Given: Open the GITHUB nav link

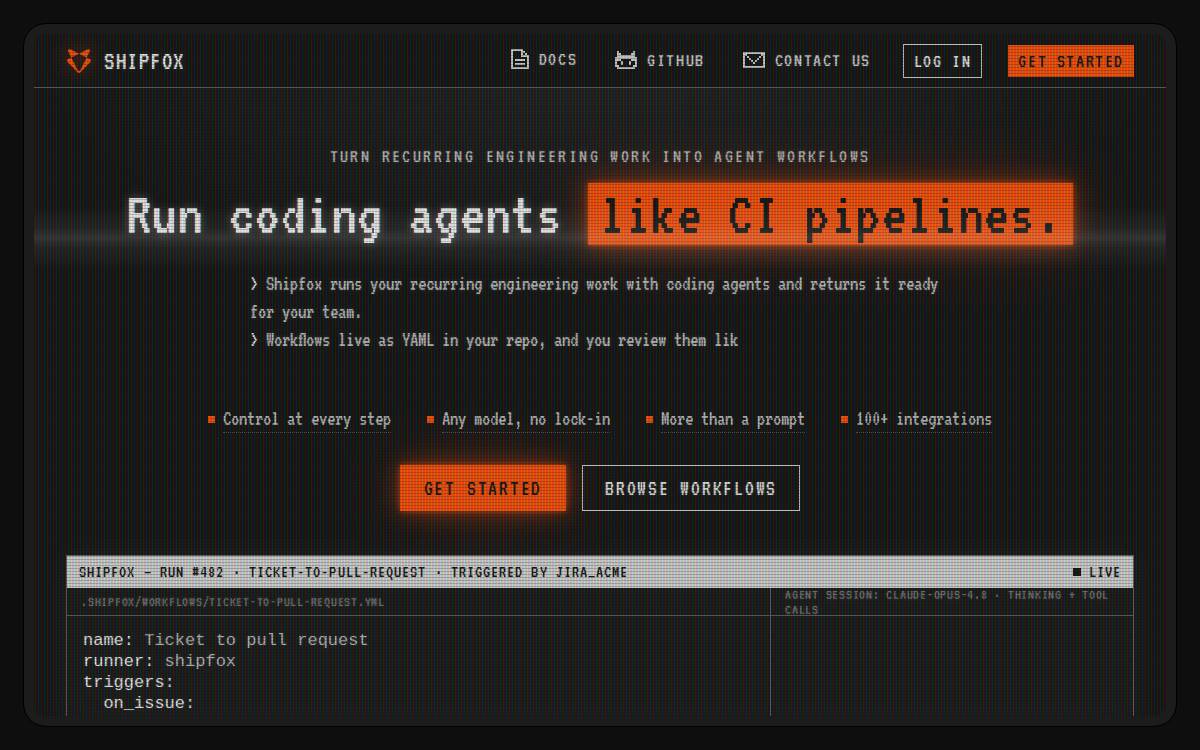Looking at the screenshot, I should pos(675,61).
